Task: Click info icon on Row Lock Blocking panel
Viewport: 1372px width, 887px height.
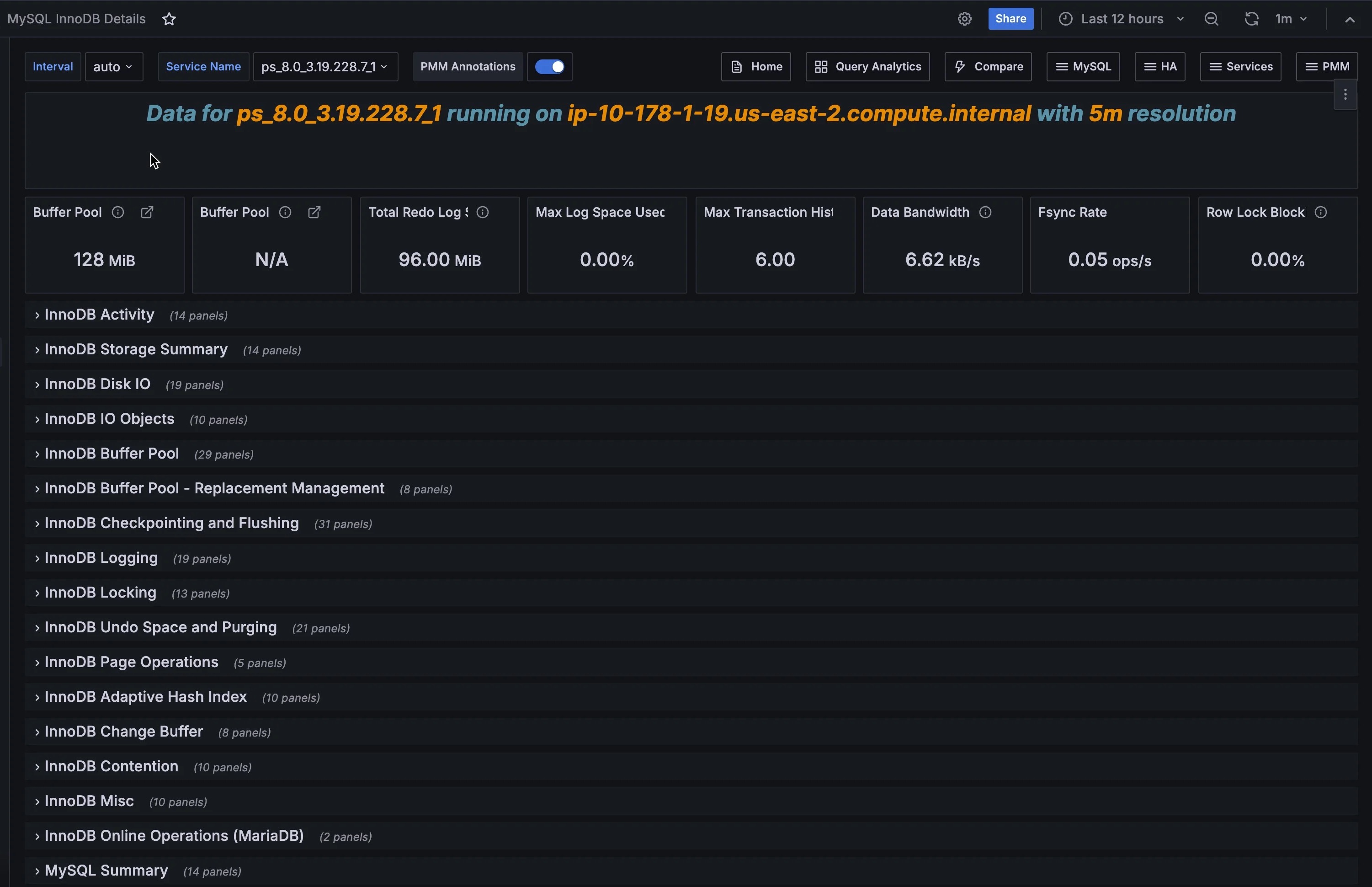Action: pos(1321,213)
